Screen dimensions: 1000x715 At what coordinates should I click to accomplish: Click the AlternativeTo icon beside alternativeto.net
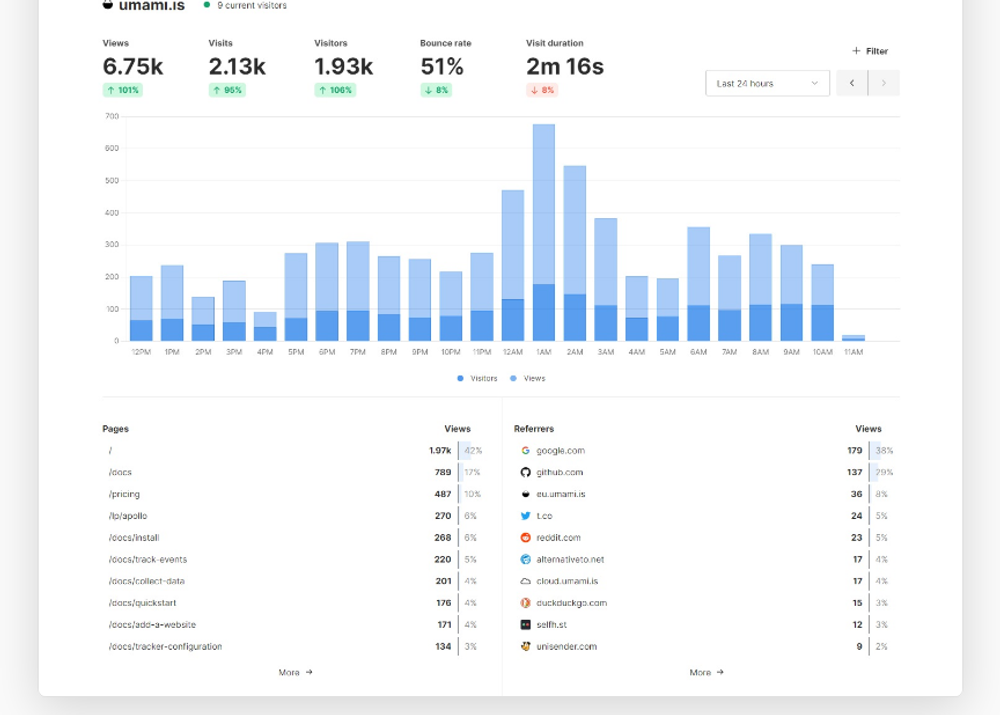coord(526,559)
